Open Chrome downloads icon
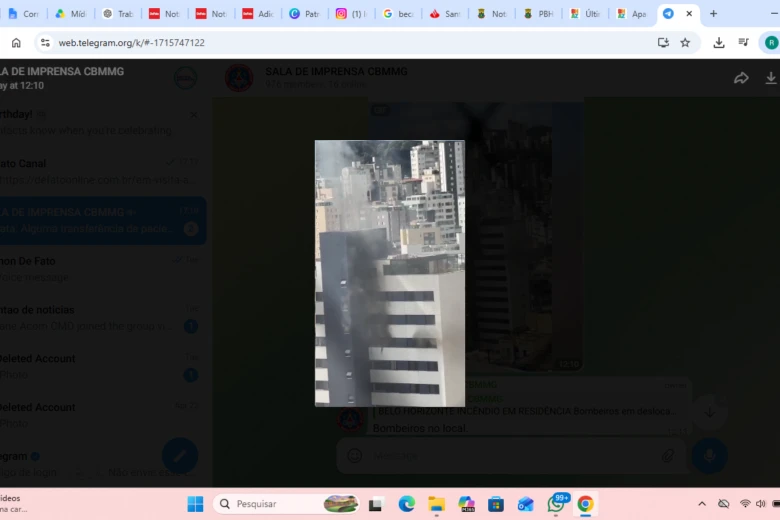This screenshot has width=780, height=520. pos(719,43)
